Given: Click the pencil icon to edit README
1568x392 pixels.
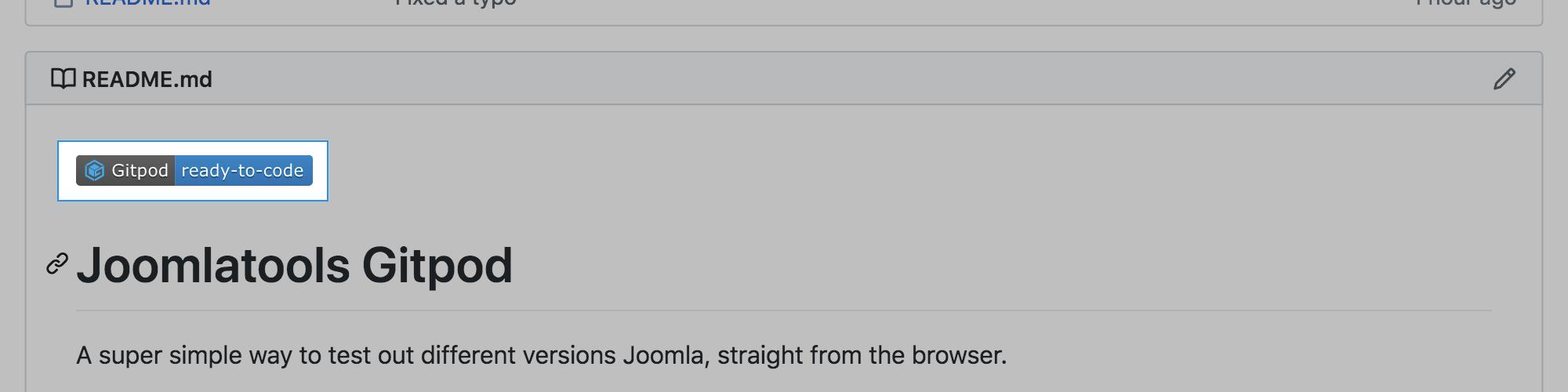Looking at the screenshot, I should [1504, 79].
